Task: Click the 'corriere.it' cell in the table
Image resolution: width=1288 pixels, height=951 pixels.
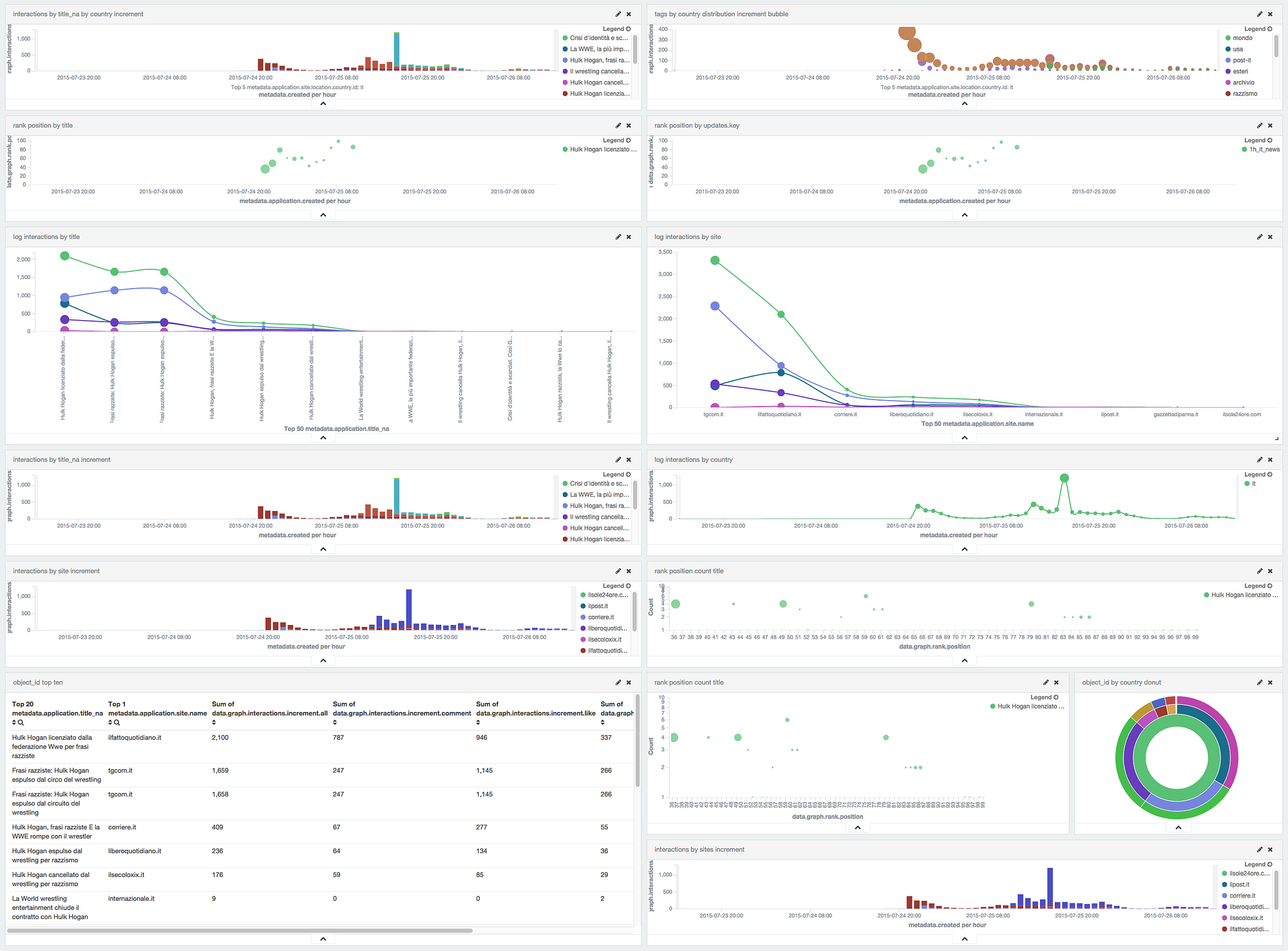Action: pos(122,828)
